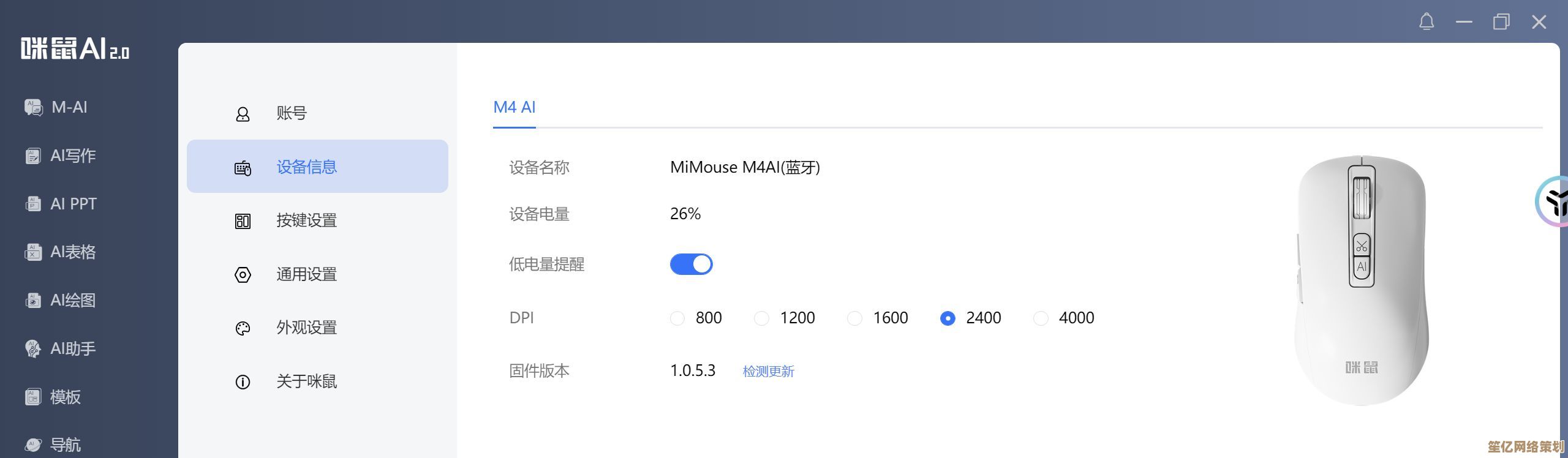Screen dimensions: 1568x458
Task: Go to 通用设置 general settings
Action: tap(306, 274)
